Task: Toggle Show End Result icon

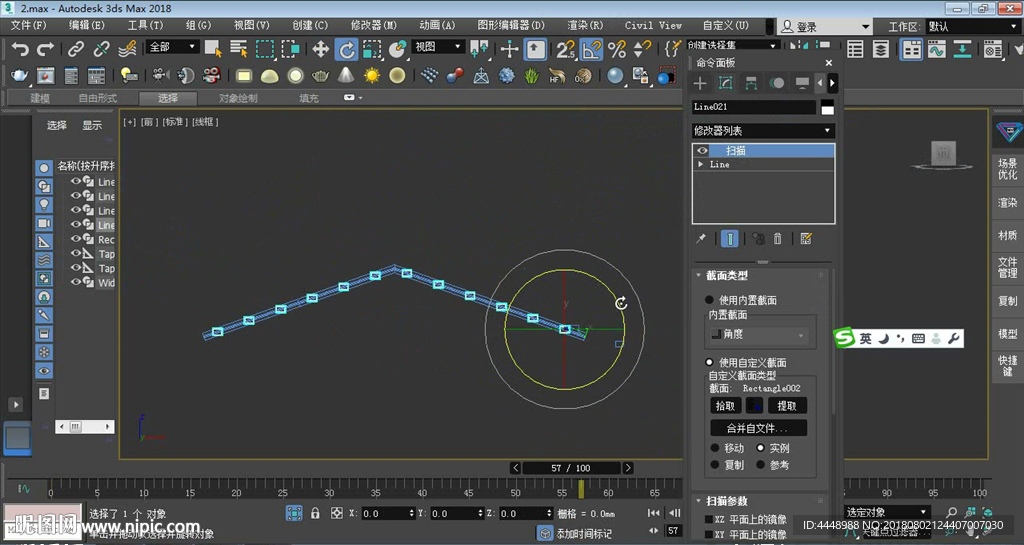Action: coord(729,239)
